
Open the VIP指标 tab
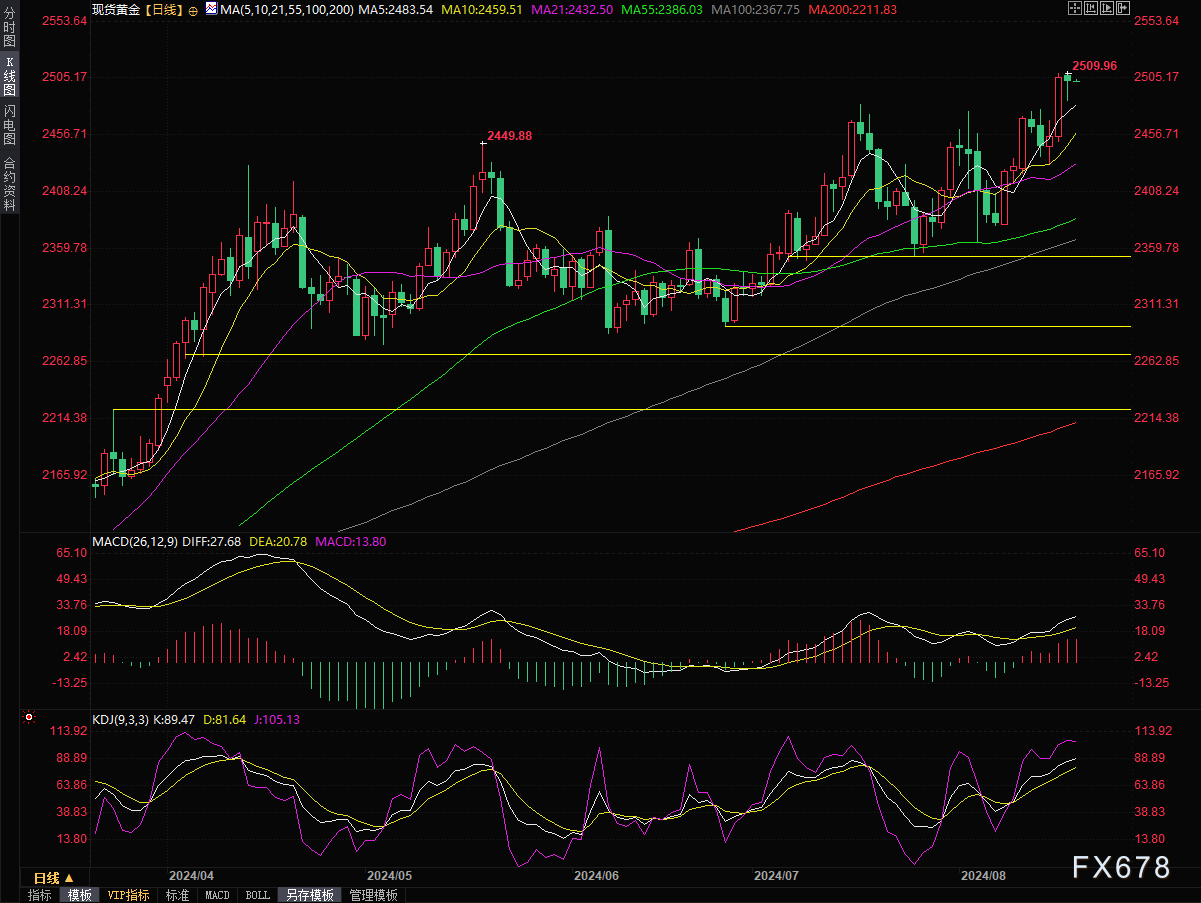click(128, 895)
